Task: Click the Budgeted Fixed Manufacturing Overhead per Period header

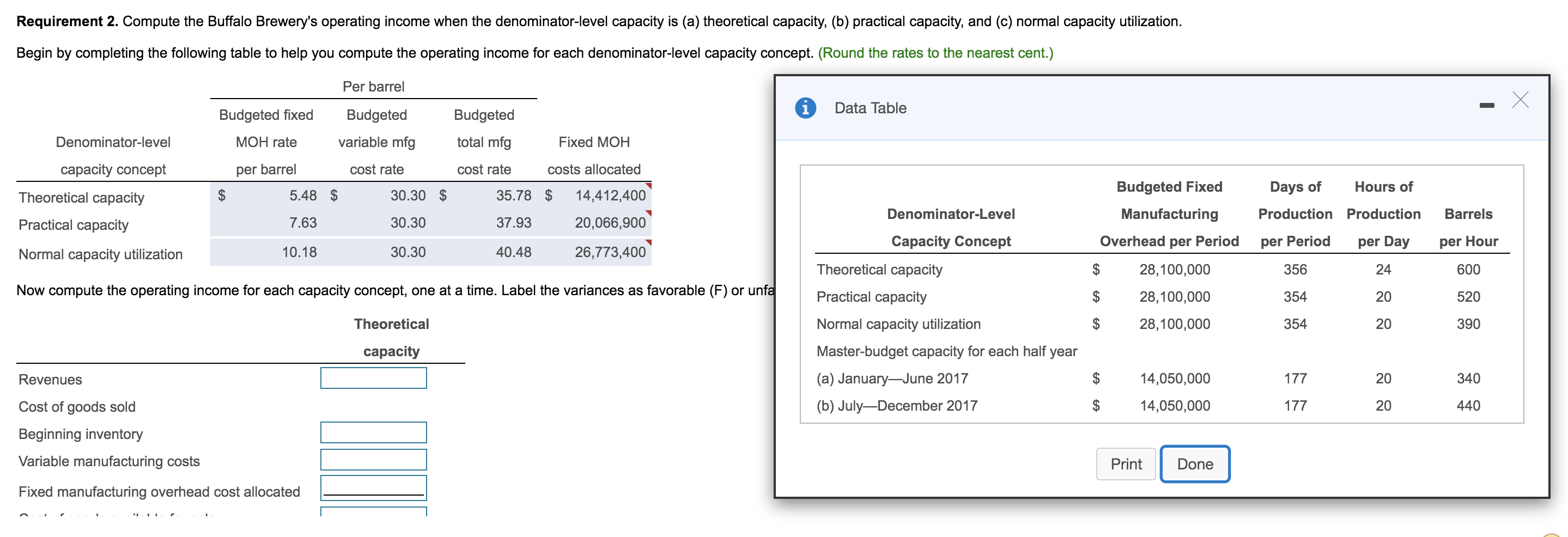Action: 1169,214
